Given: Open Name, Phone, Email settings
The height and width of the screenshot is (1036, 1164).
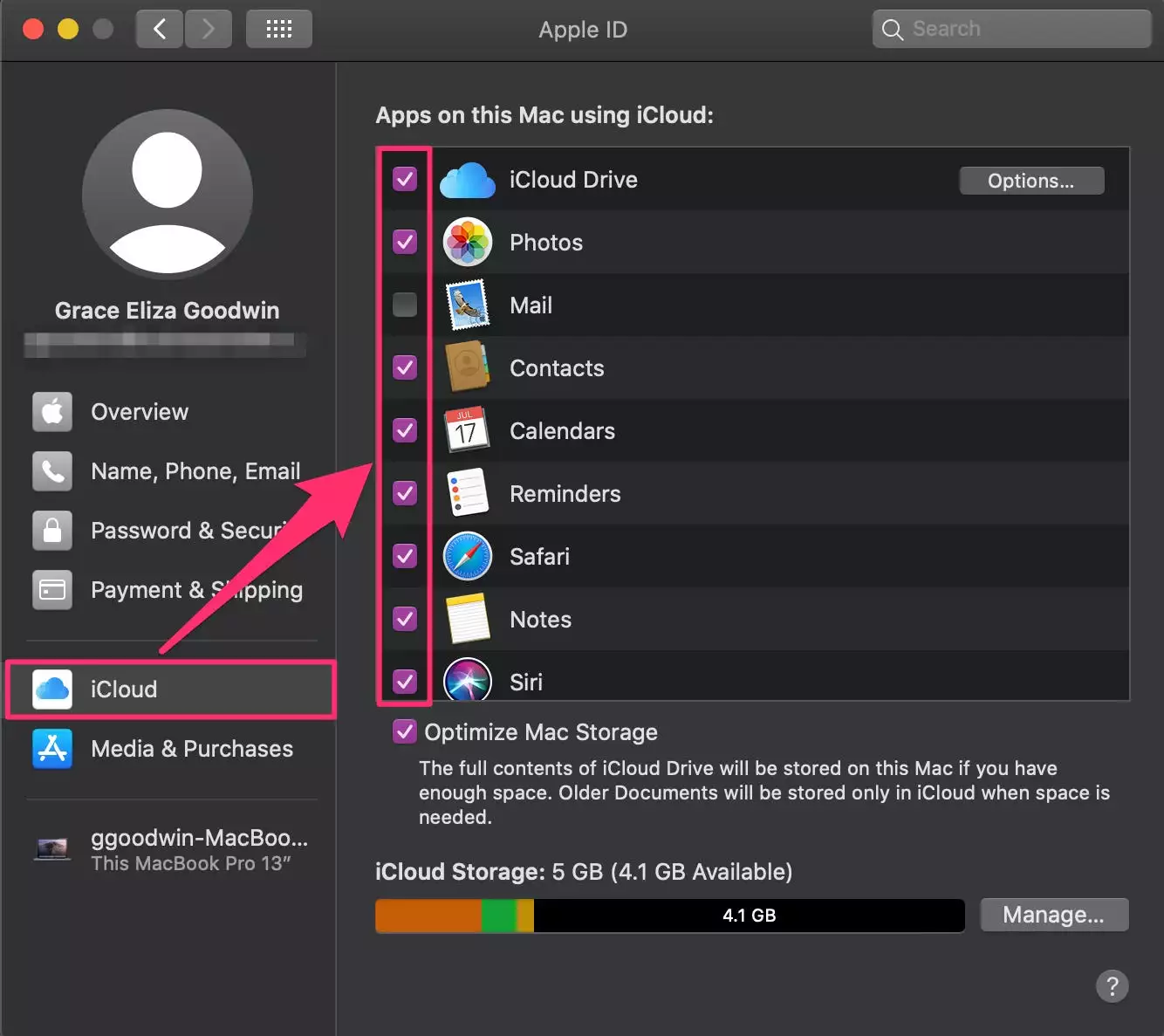Looking at the screenshot, I should (x=195, y=471).
